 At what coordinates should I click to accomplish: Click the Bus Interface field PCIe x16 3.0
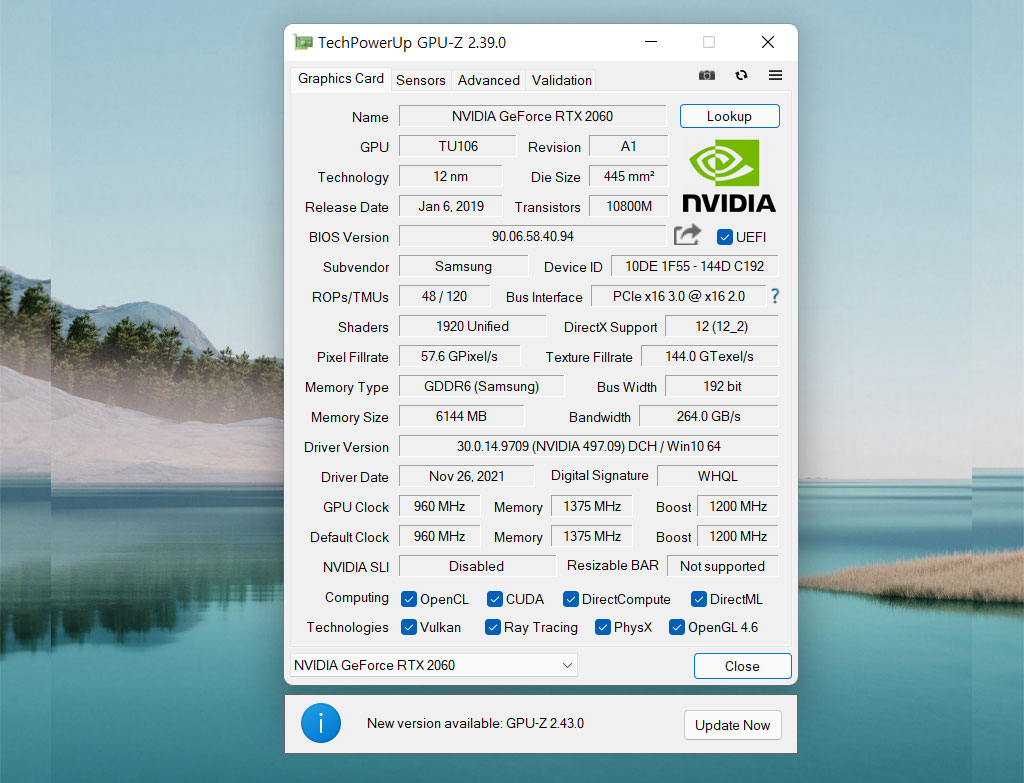pyautogui.click(x=679, y=296)
